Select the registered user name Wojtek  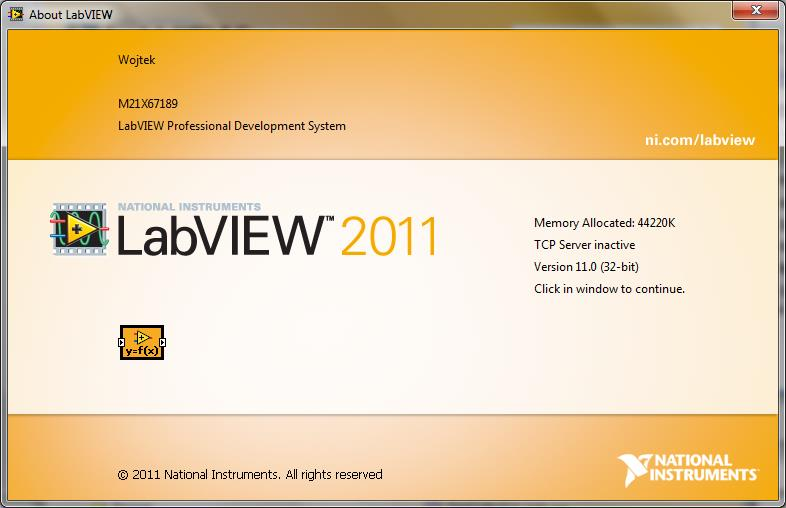click(136, 60)
